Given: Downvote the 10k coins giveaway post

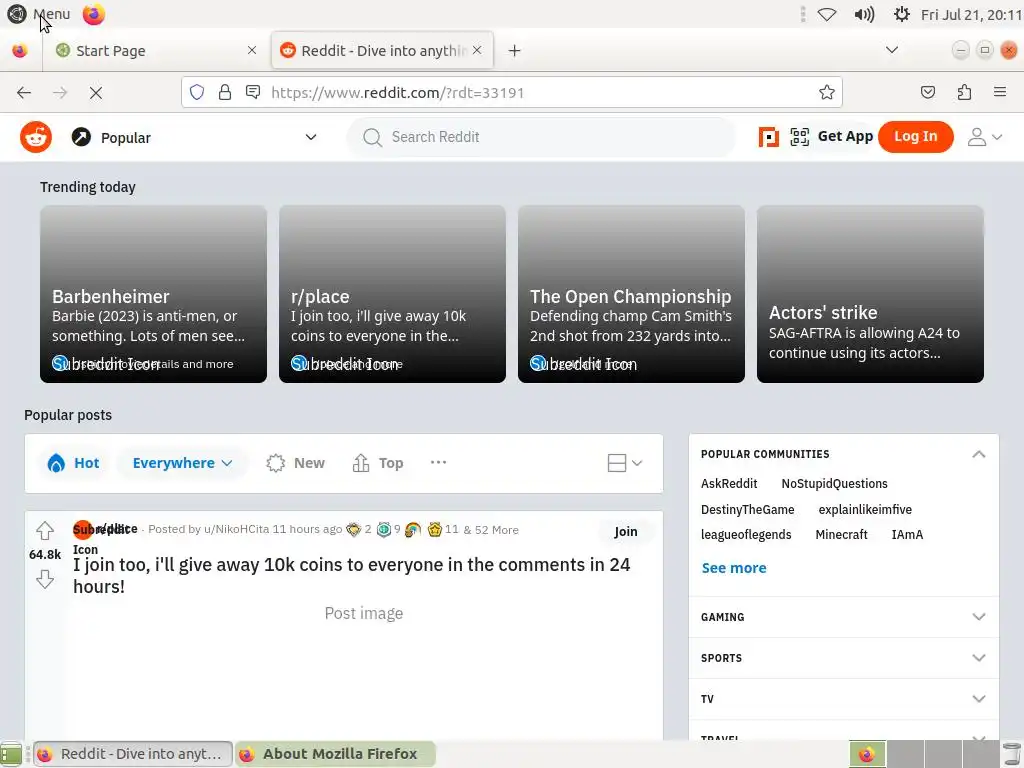Looking at the screenshot, I should [x=44, y=579].
